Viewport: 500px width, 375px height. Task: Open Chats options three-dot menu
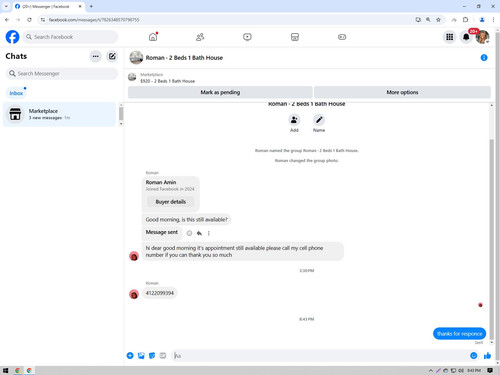pos(96,56)
